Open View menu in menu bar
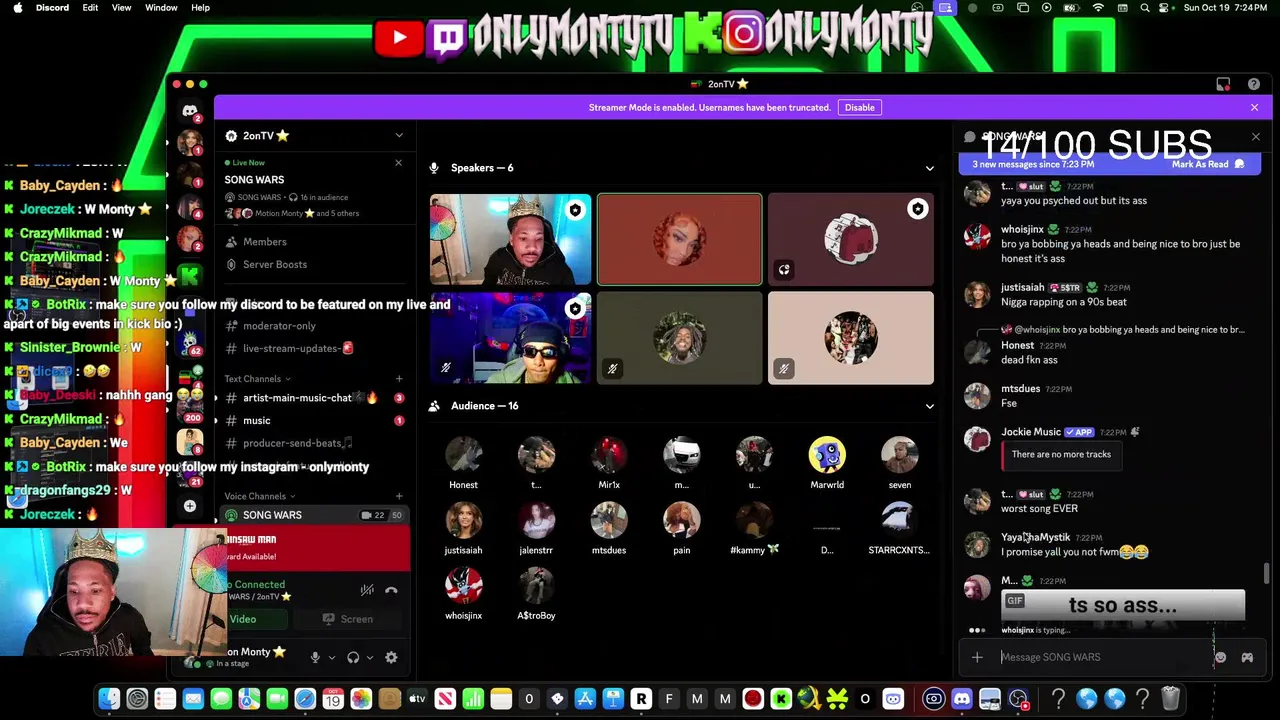This screenshot has height=720, width=1280. click(x=121, y=8)
